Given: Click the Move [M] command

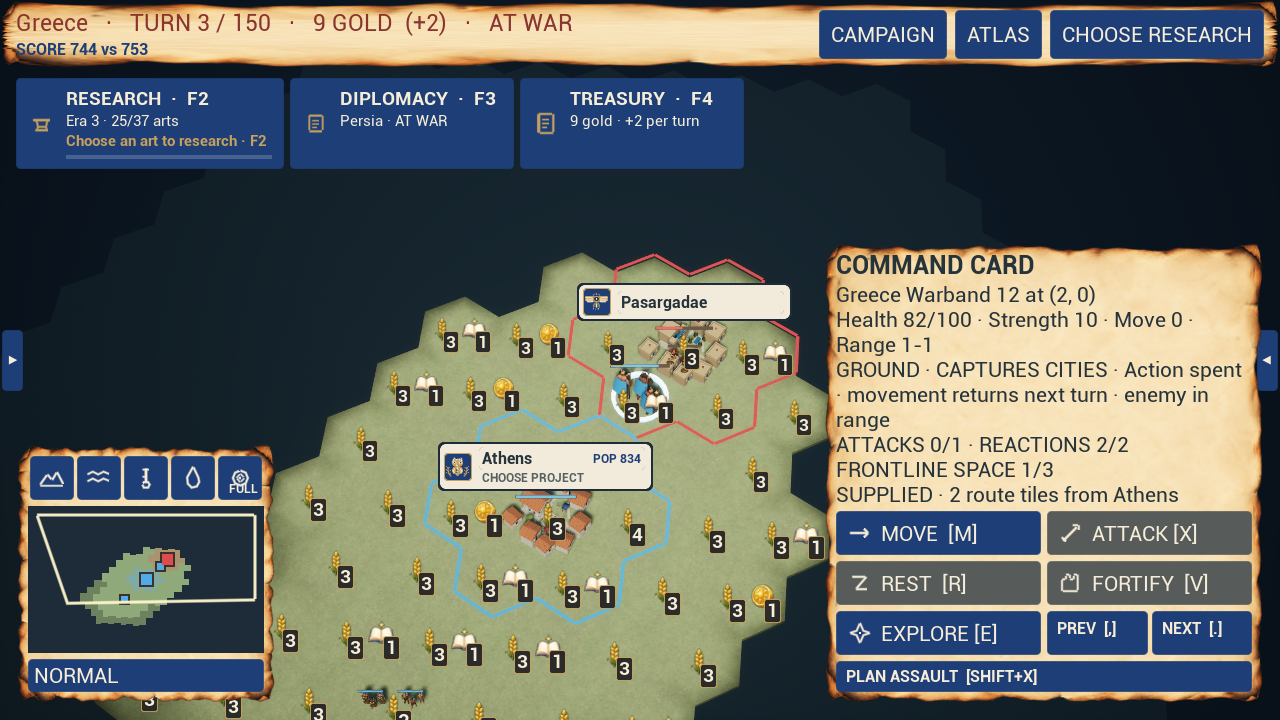Looking at the screenshot, I should (938, 533).
